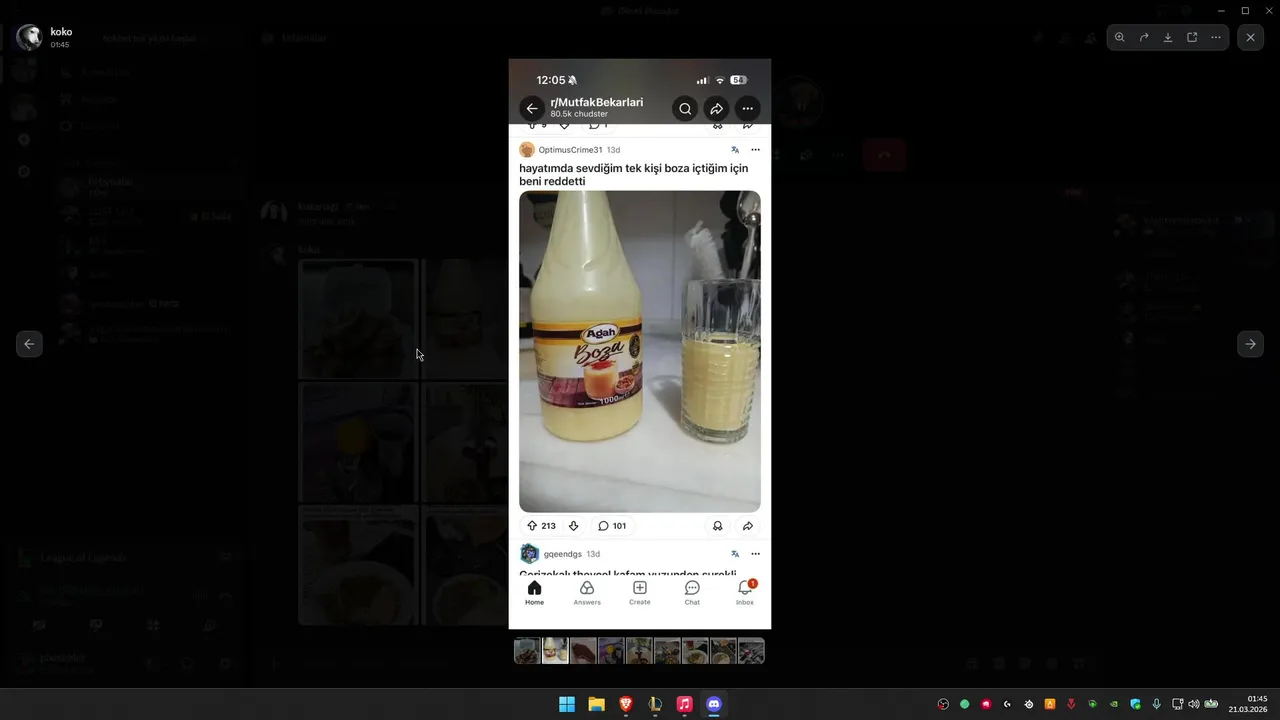1280x720 pixels.
Task: Close the image viewer with the X
Action: pos(1251,37)
